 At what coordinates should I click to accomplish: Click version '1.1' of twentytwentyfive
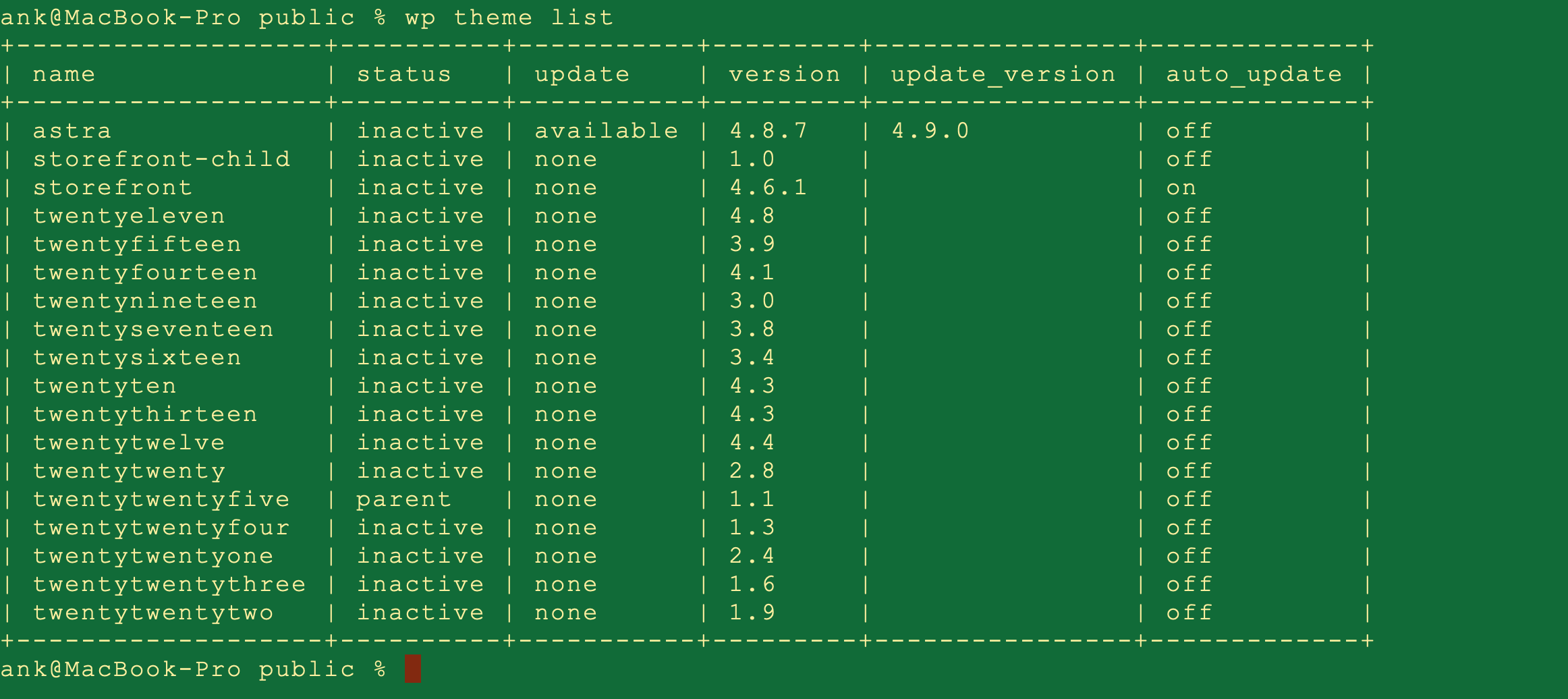pyautogui.click(x=752, y=499)
